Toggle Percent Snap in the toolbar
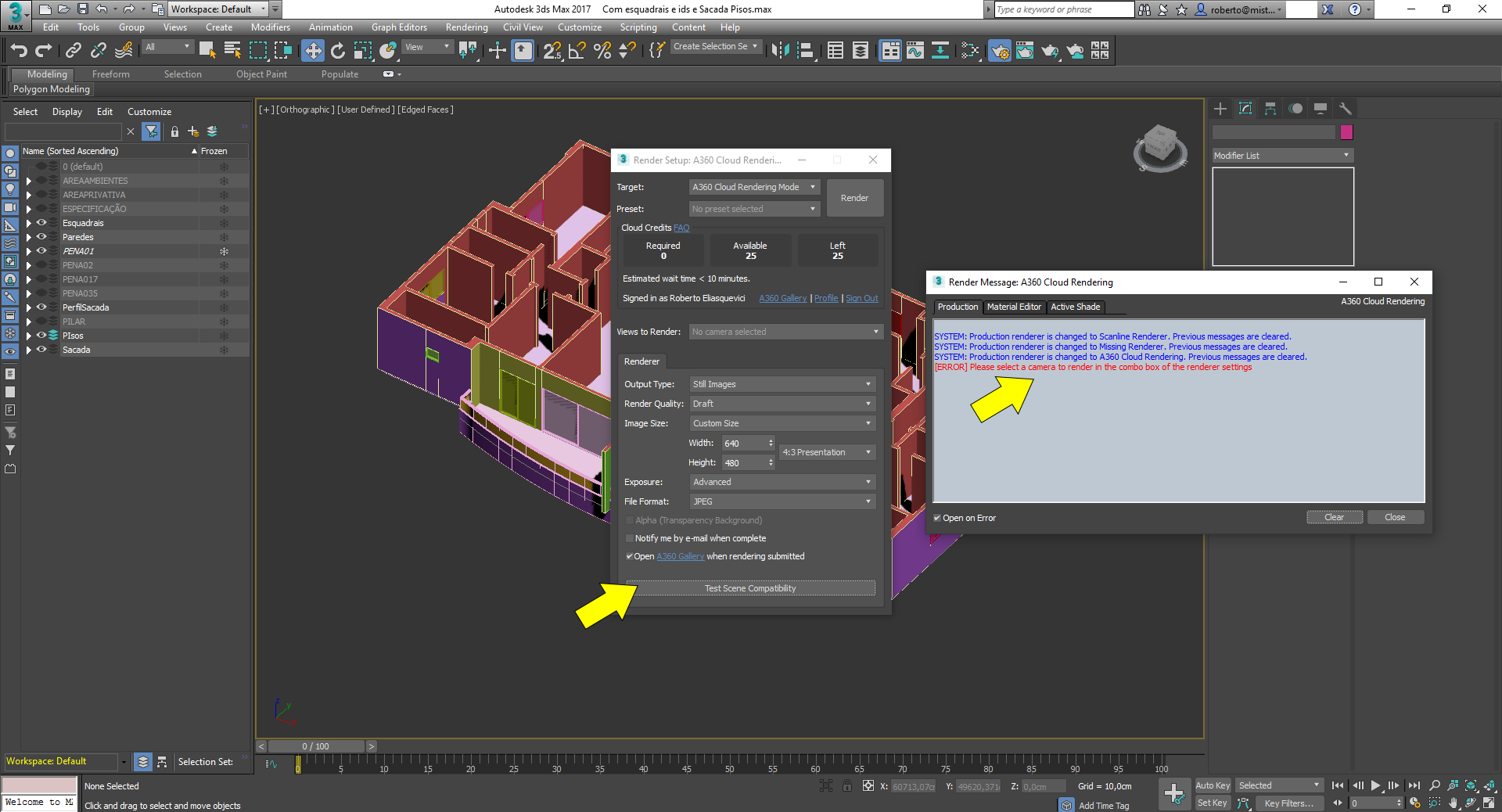The width and height of the screenshot is (1502, 812). click(602, 51)
